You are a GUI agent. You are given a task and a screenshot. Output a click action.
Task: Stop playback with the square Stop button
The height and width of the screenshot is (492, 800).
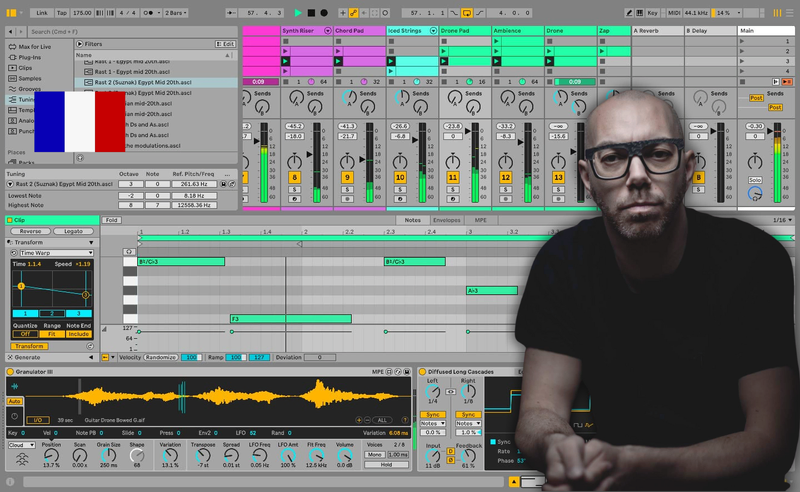(311, 13)
